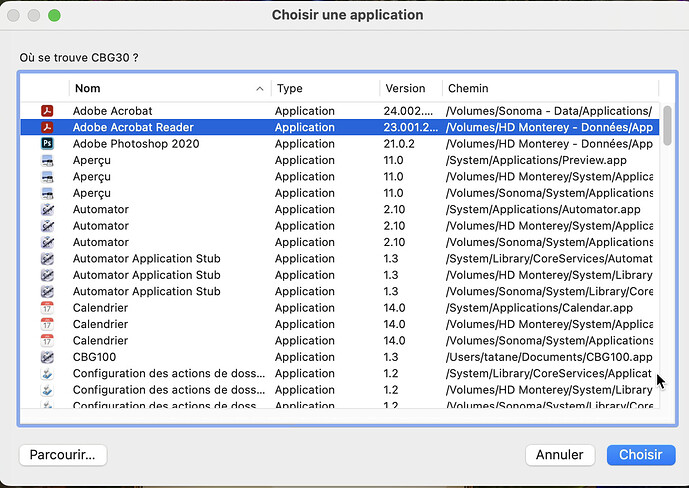Click the application list vertical scrollbar thumb
The height and width of the screenshot is (488, 689).
click(667, 125)
